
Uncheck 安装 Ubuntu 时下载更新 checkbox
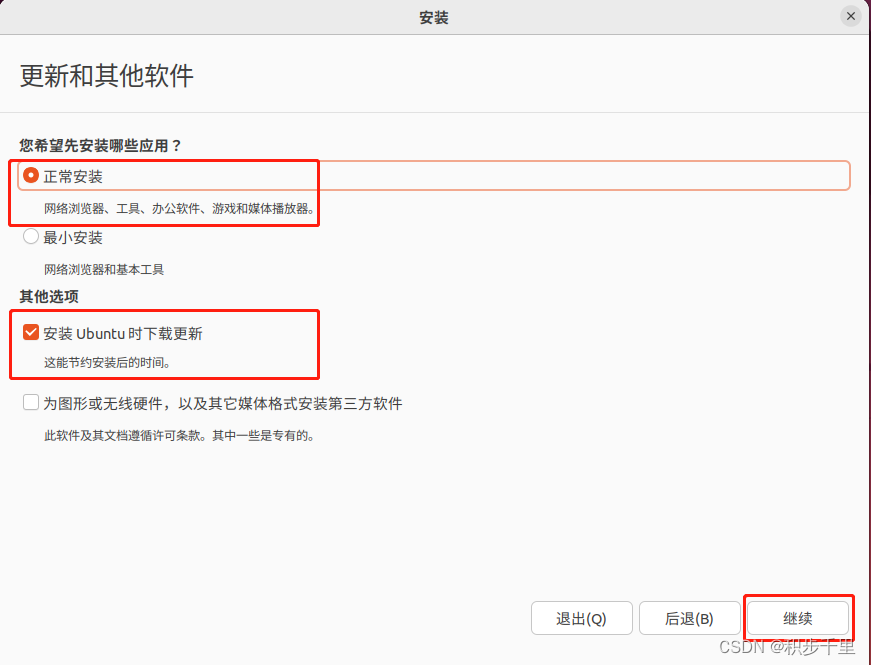tap(31, 332)
